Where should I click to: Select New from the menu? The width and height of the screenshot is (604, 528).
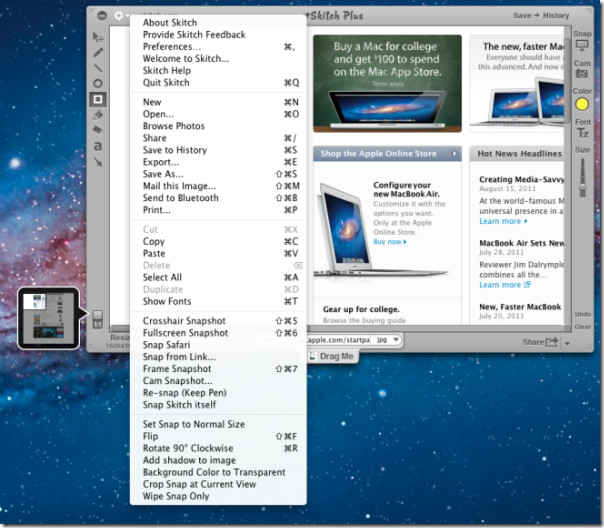coord(218,102)
